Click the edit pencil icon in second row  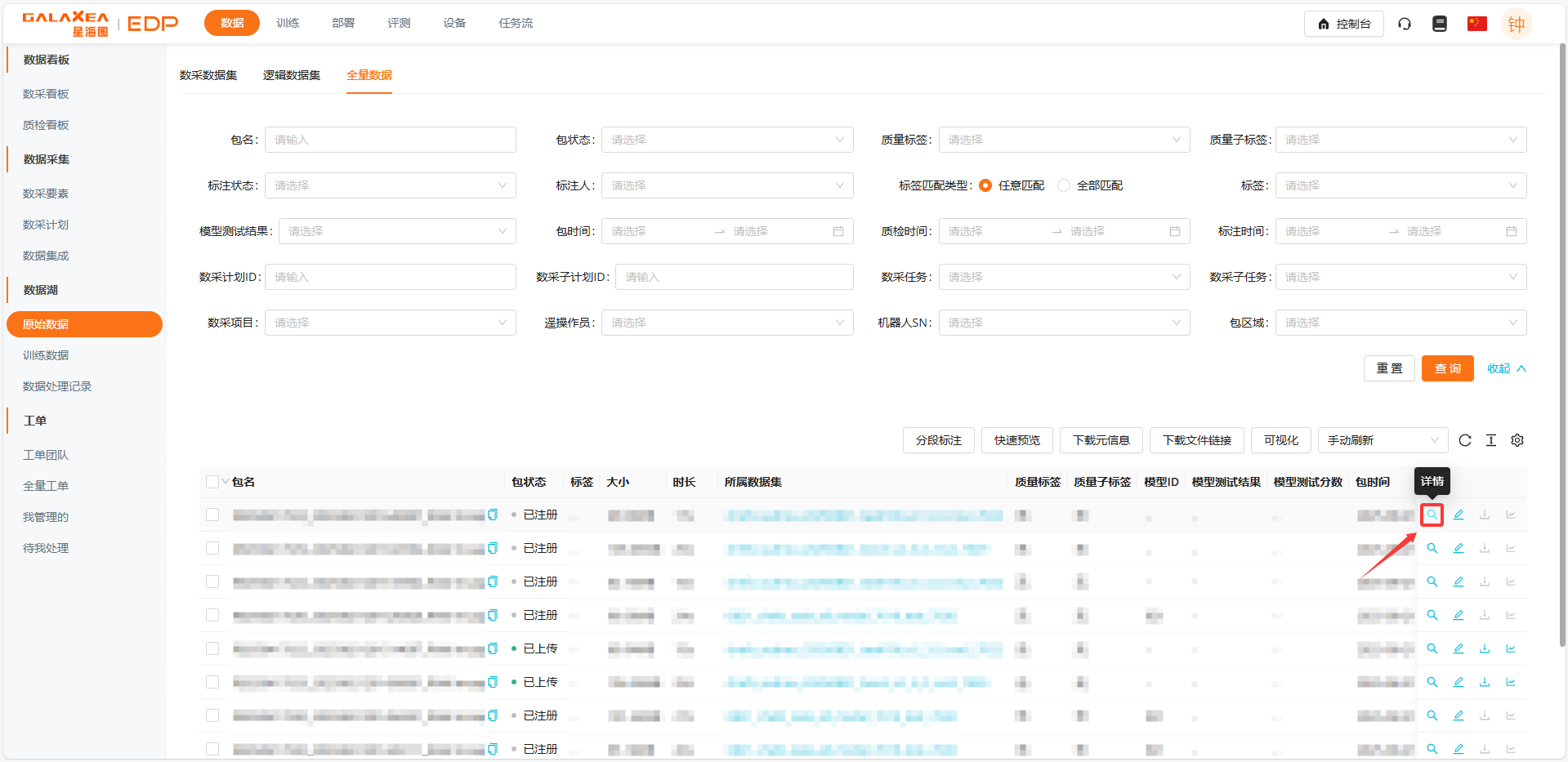coord(1459,548)
